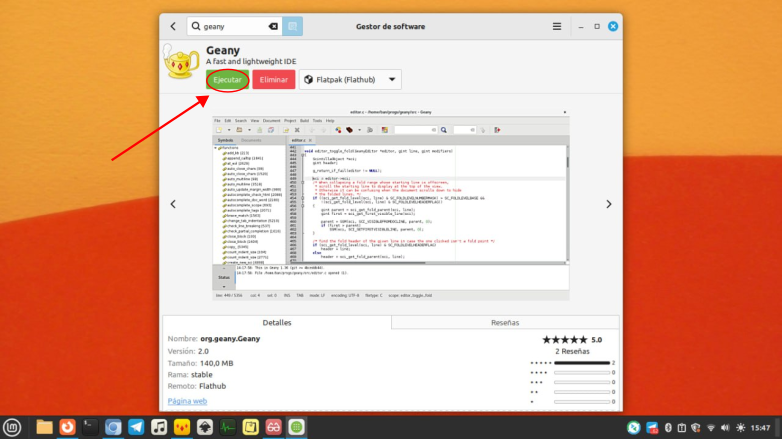
Task: Open the red glasses app in taskbar
Action: [273, 428]
